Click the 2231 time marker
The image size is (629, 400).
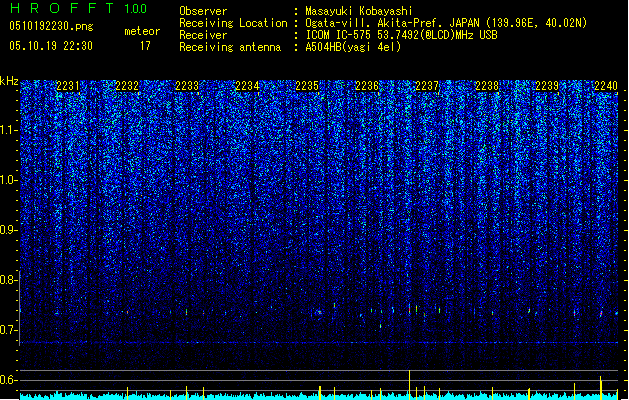(68, 86)
